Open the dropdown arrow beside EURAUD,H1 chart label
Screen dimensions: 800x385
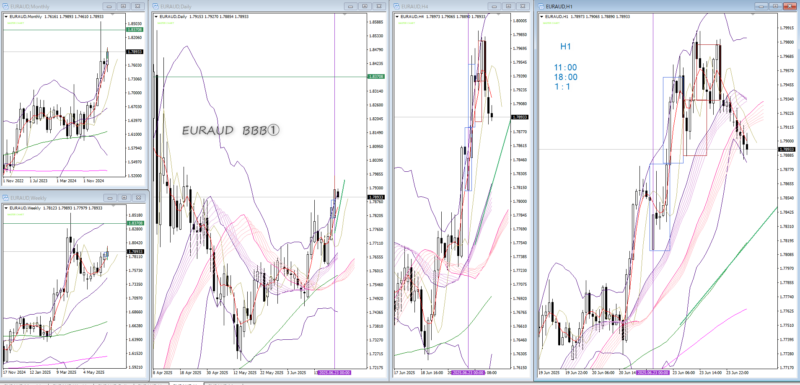coord(541,17)
